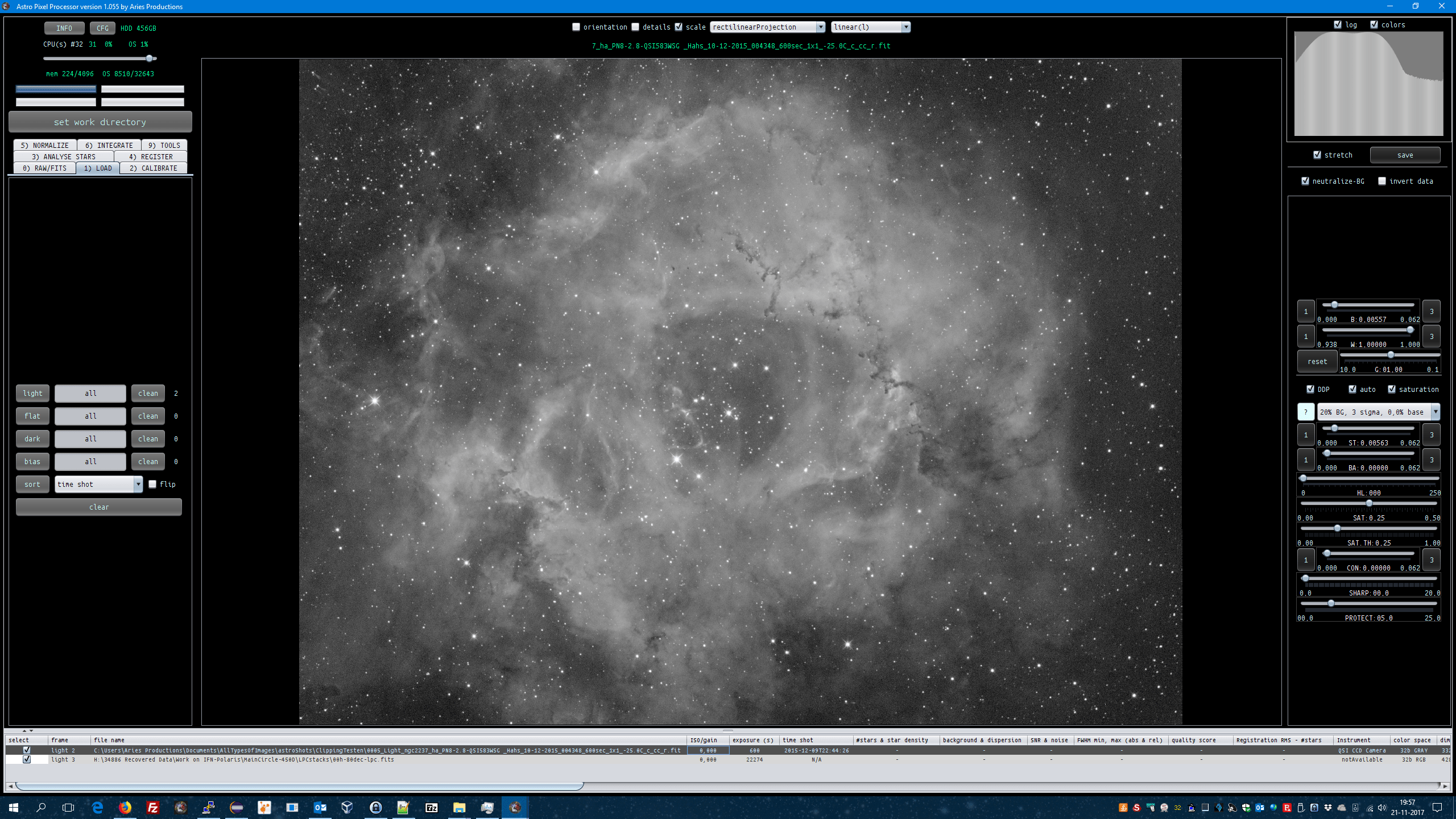Image resolution: width=1456 pixels, height=819 pixels.
Task: Disable the neutralize-BG checkbox
Action: [x=1305, y=181]
